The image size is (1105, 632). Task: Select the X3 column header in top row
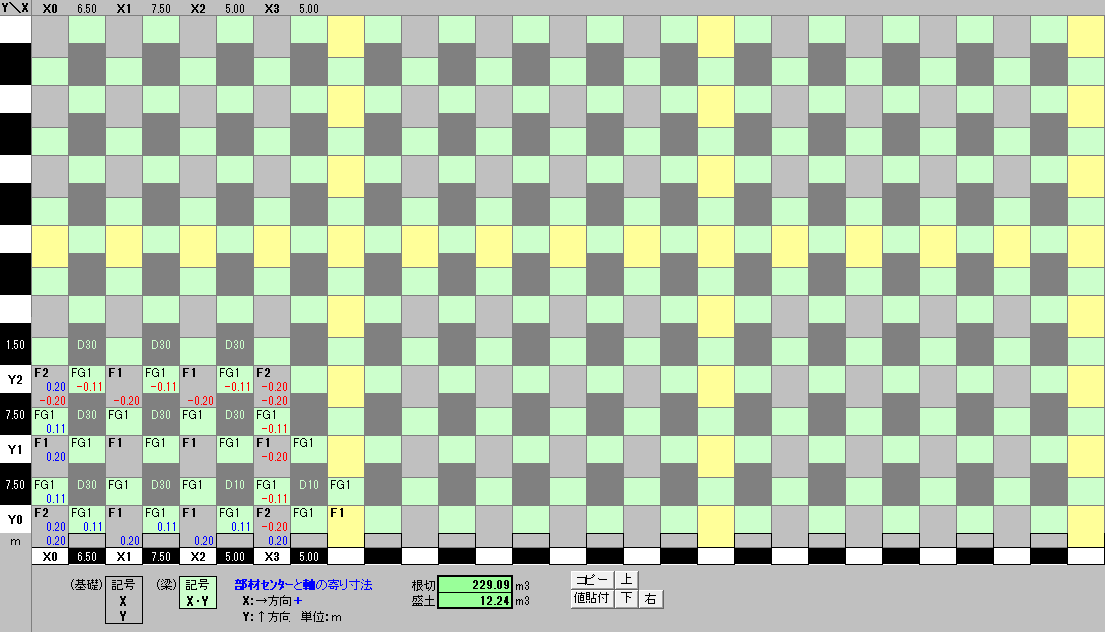pyautogui.click(x=272, y=8)
